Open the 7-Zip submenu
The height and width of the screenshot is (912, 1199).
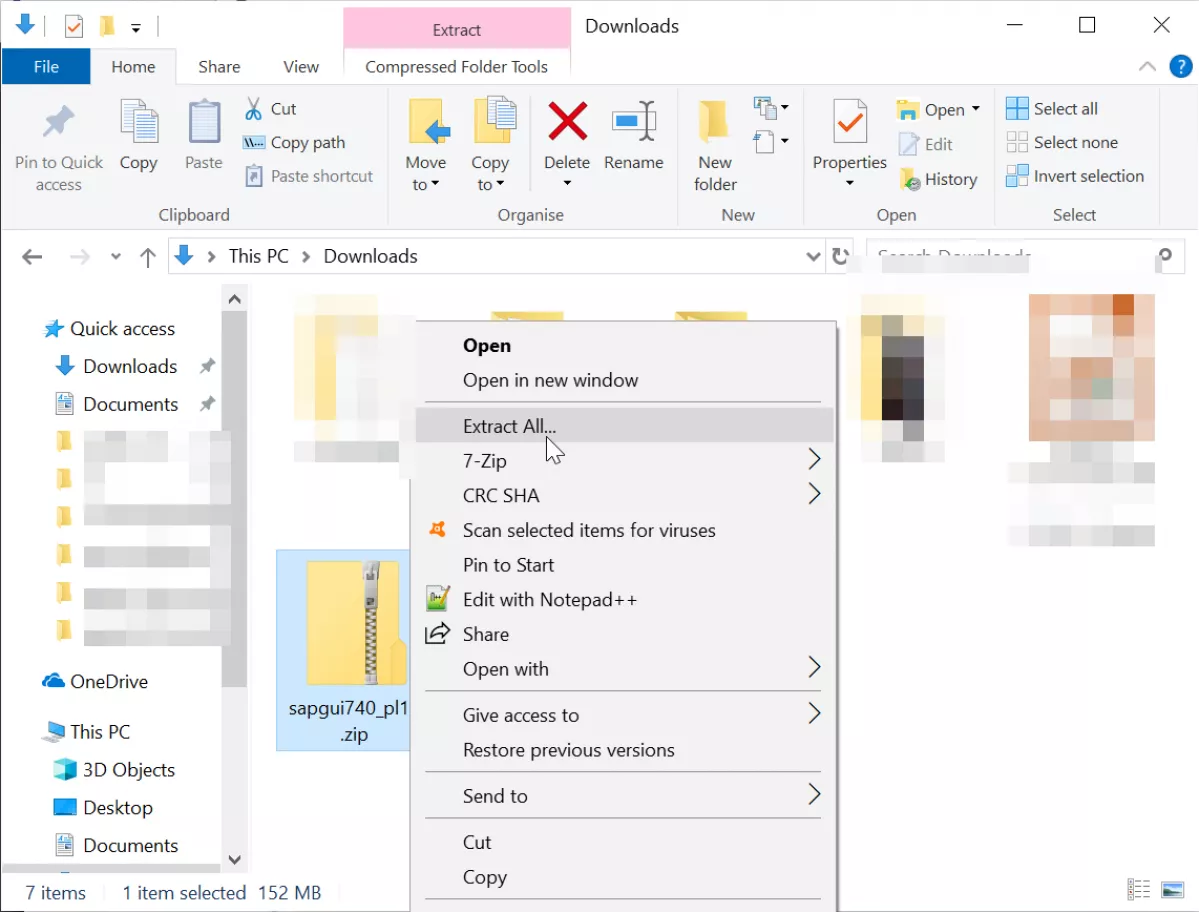click(x=625, y=460)
